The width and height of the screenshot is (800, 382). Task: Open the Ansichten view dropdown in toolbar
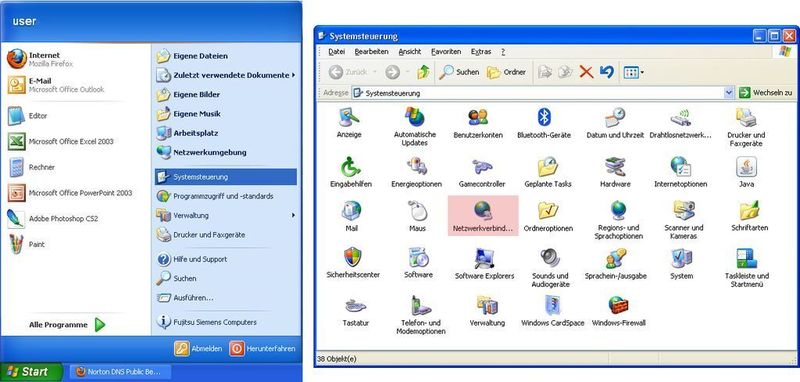[634, 72]
